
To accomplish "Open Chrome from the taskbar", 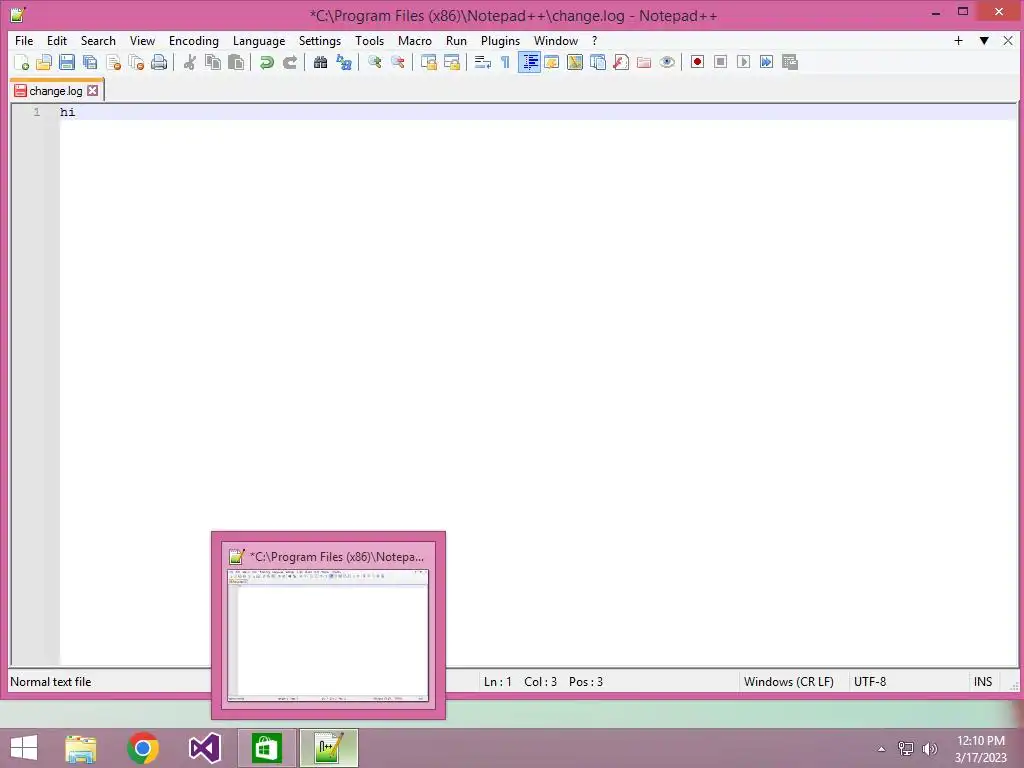I will pyautogui.click(x=143, y=748).
